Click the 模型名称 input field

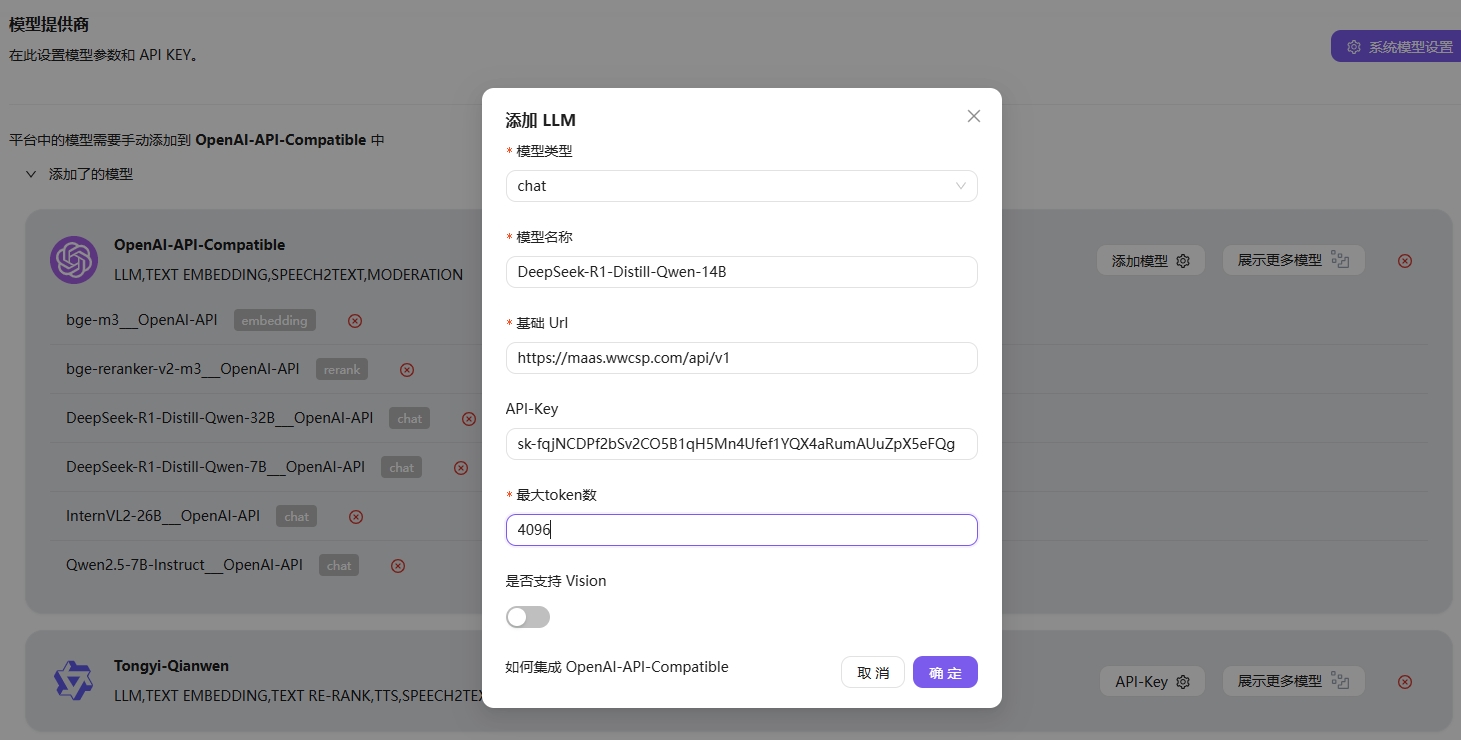pos(741,272)
